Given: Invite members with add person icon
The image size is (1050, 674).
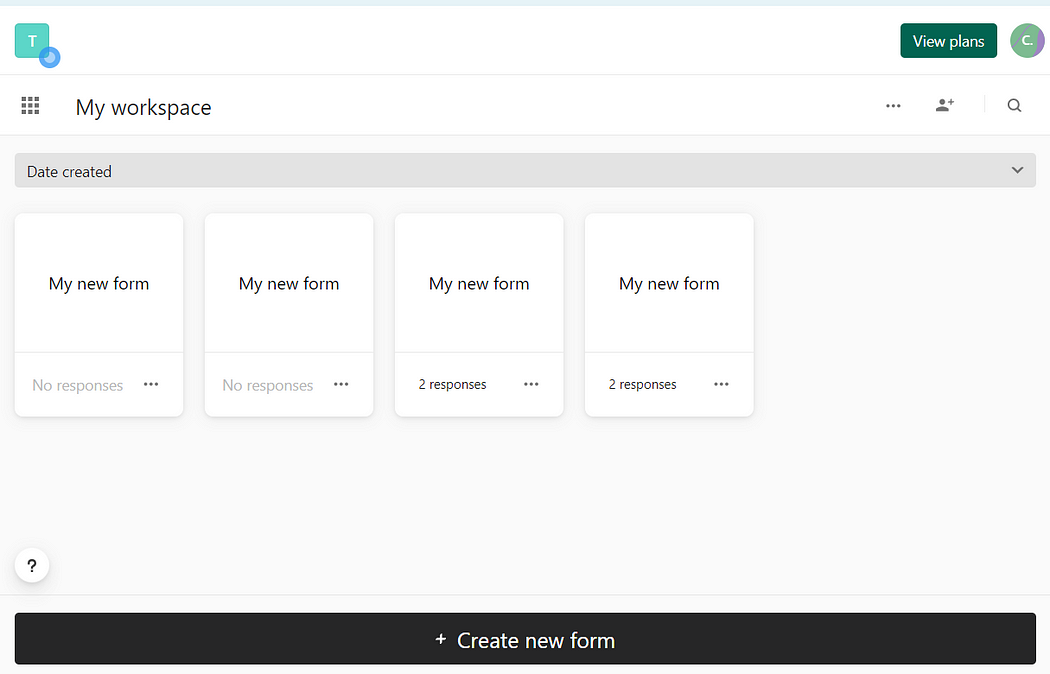Looking at the screenshot, I should tap(945, 105).
